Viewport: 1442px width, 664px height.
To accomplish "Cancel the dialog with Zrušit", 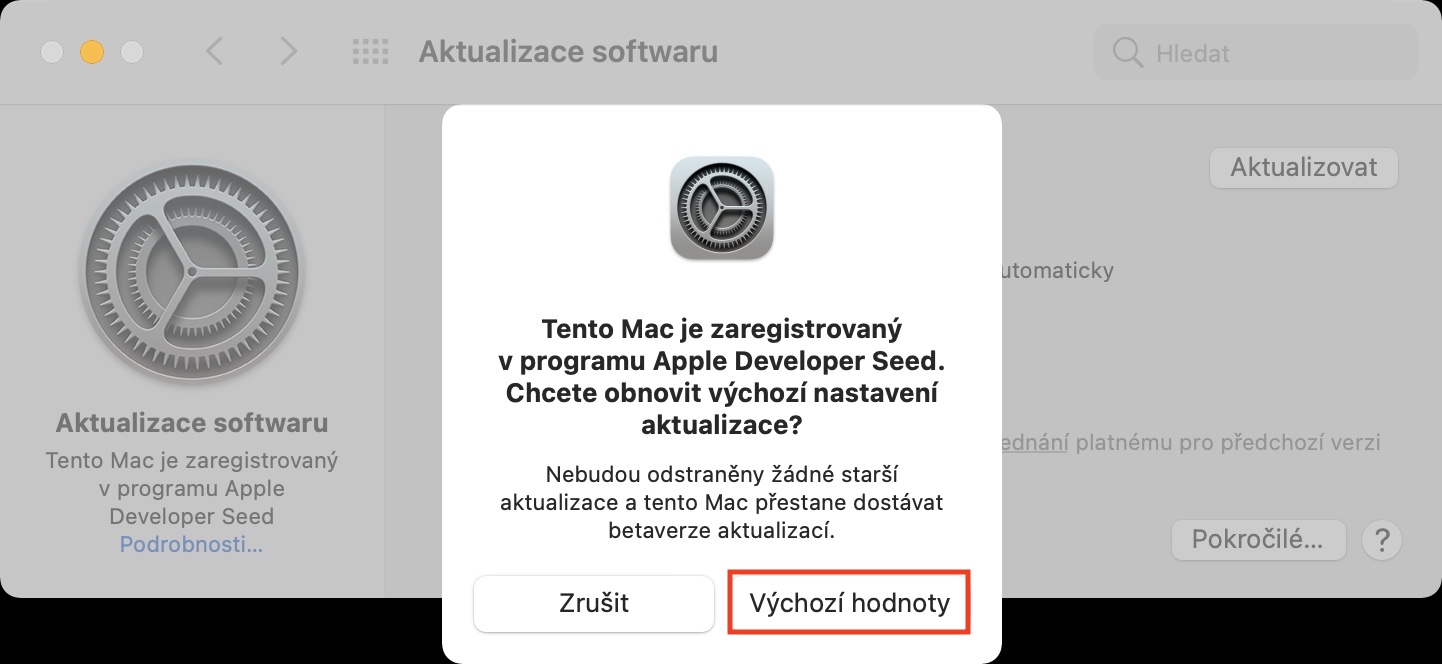I will click(594, 603).
